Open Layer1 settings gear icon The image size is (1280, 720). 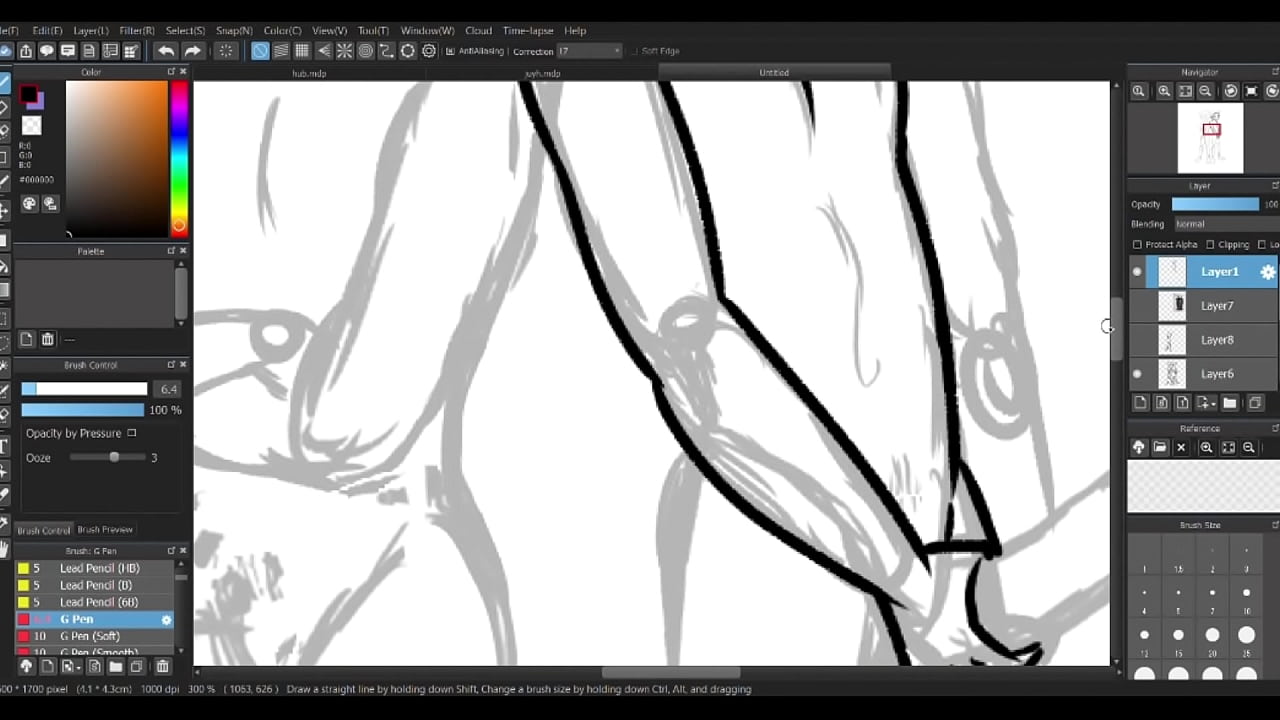pyautogui.click(x=1267, y=272)
